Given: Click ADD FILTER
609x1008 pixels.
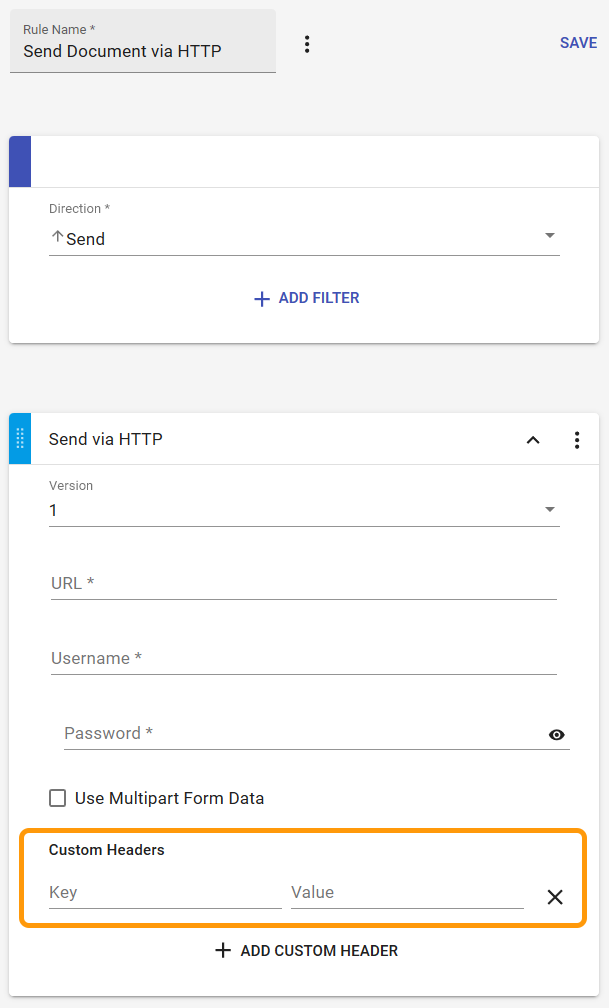Looking at the screenshot, I should click(x=305, y=298).
